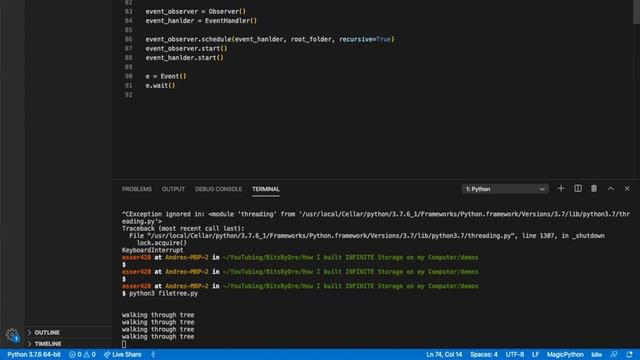
Task: Add a new terminal with plus icon
Action: click(561, 189)
